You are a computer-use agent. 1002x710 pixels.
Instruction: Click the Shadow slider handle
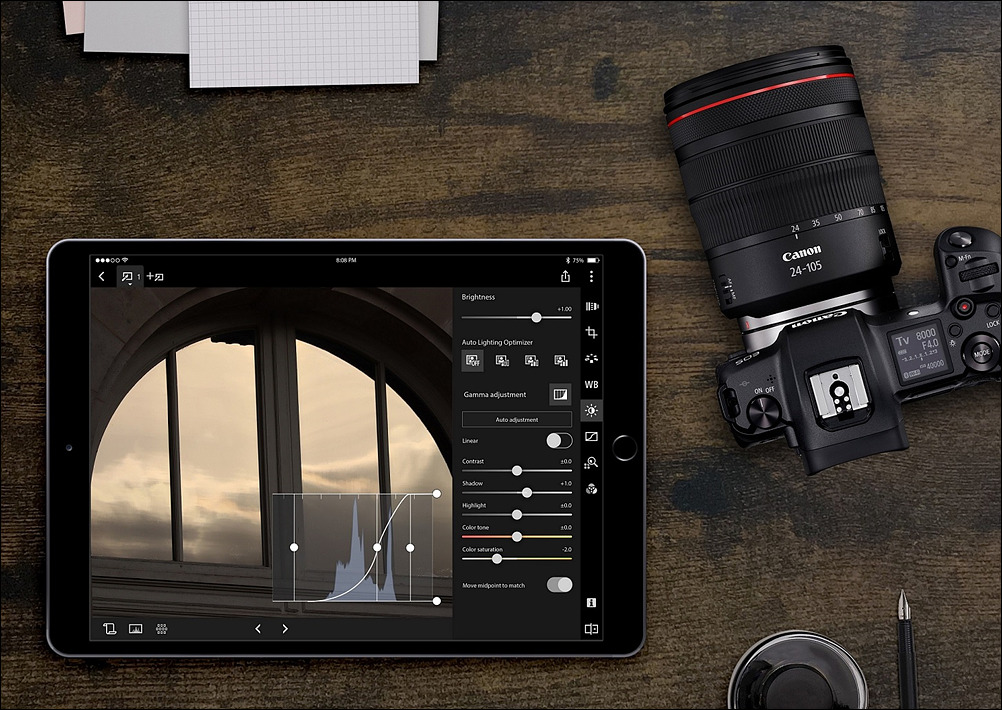(x=527, y=493)
